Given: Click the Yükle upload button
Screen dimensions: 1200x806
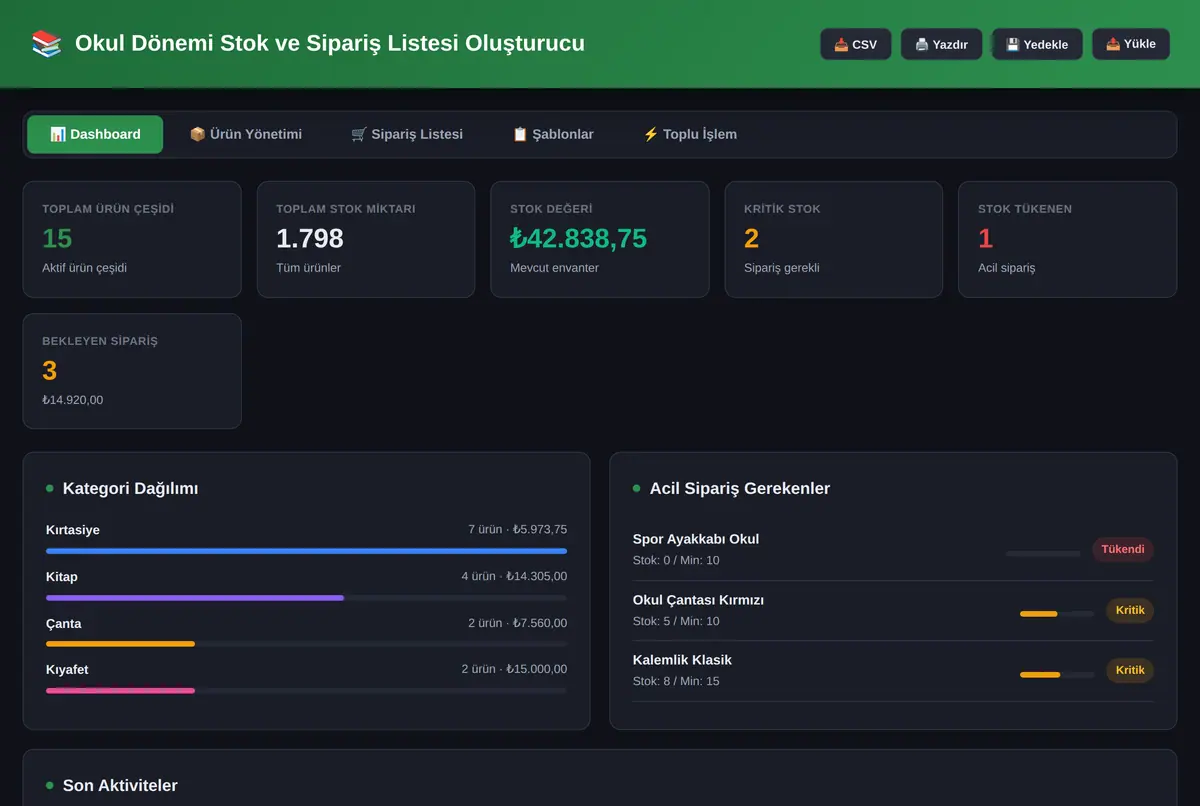Looking at the screenshot, I should pos(1131,44).
